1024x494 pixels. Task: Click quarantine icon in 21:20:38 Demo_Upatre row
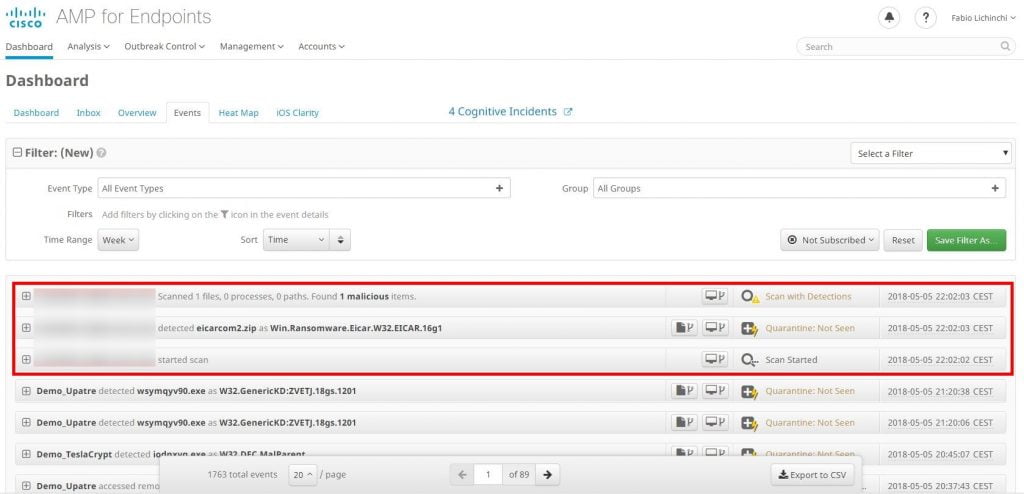750,391
